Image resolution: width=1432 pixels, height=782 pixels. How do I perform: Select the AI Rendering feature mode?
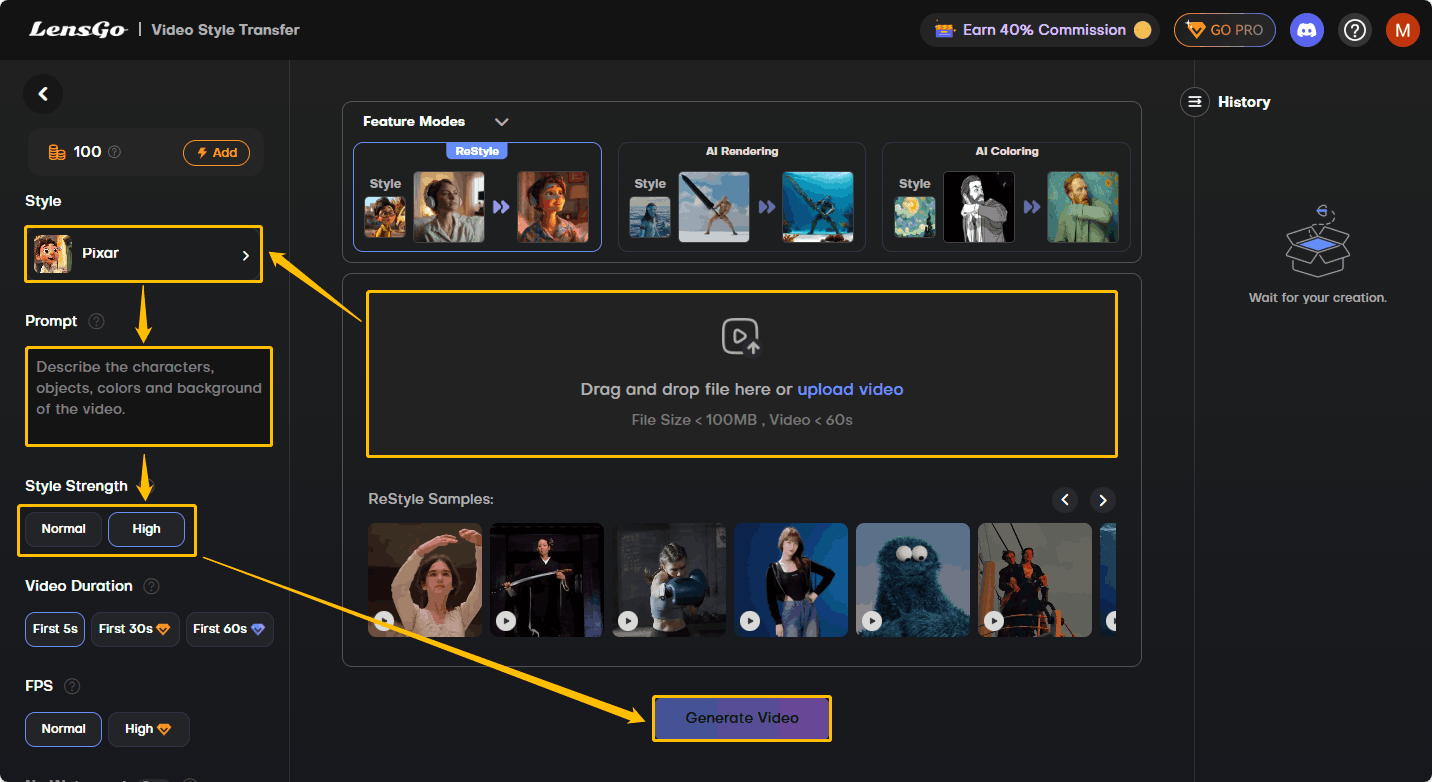pyautogui.click(x=741, y=197)
